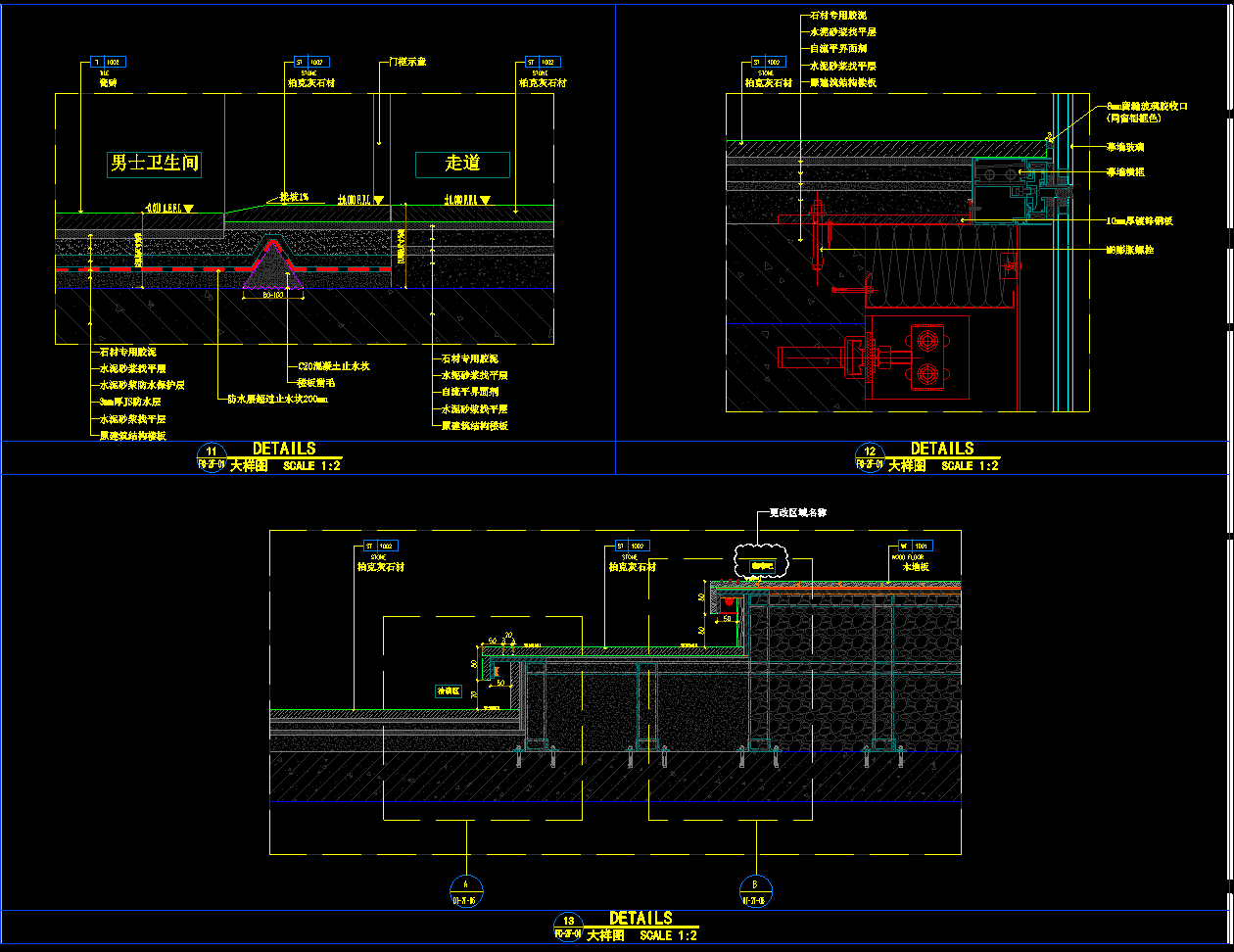The width and height of the screenshot is (1234, 952).
Task: Select the 更改区域名称 revision note
Action: (x=797, y=512)
